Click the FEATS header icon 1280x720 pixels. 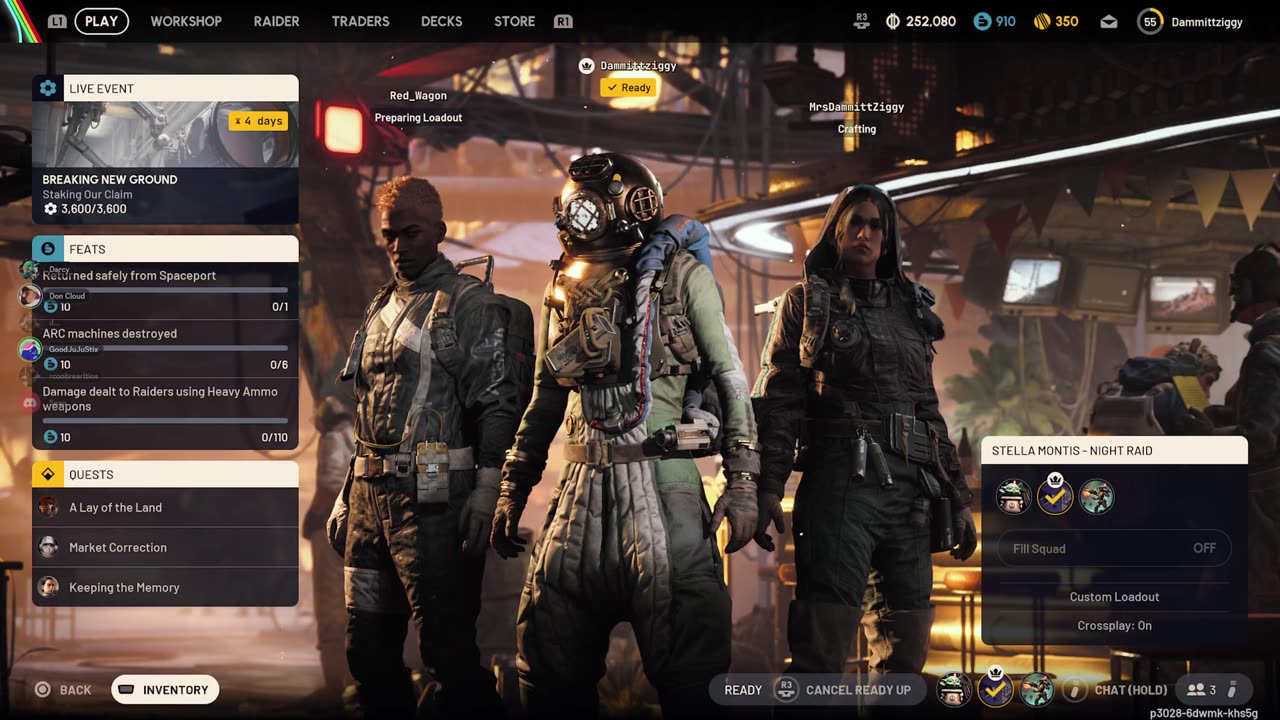coord(47,249)
